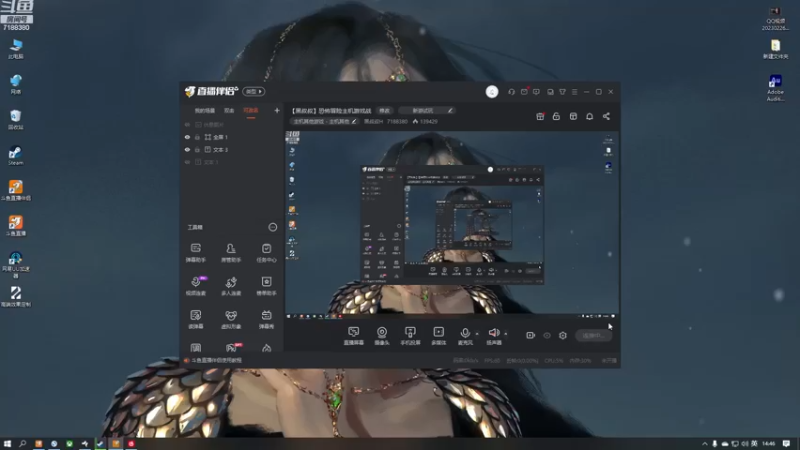
Task: Toggle lock of 全屏 1 layer
Action: click(x=197, y=137)
